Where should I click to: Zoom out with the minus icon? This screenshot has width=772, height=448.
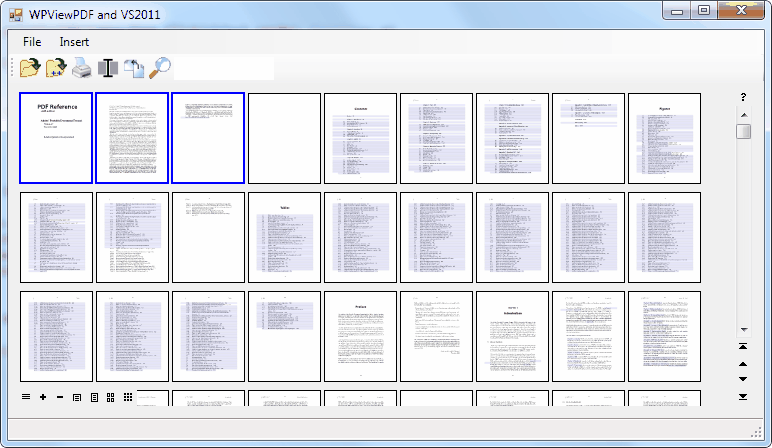[x=60, y=397]
